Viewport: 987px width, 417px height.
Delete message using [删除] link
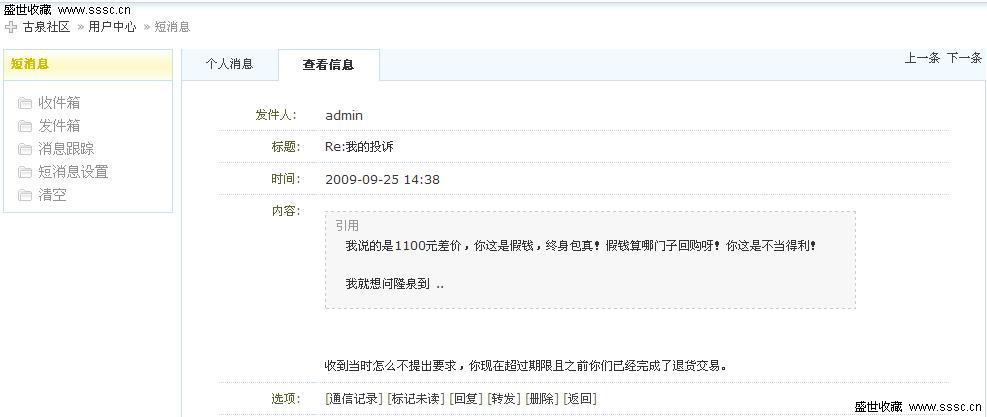[x=541, y=398]
